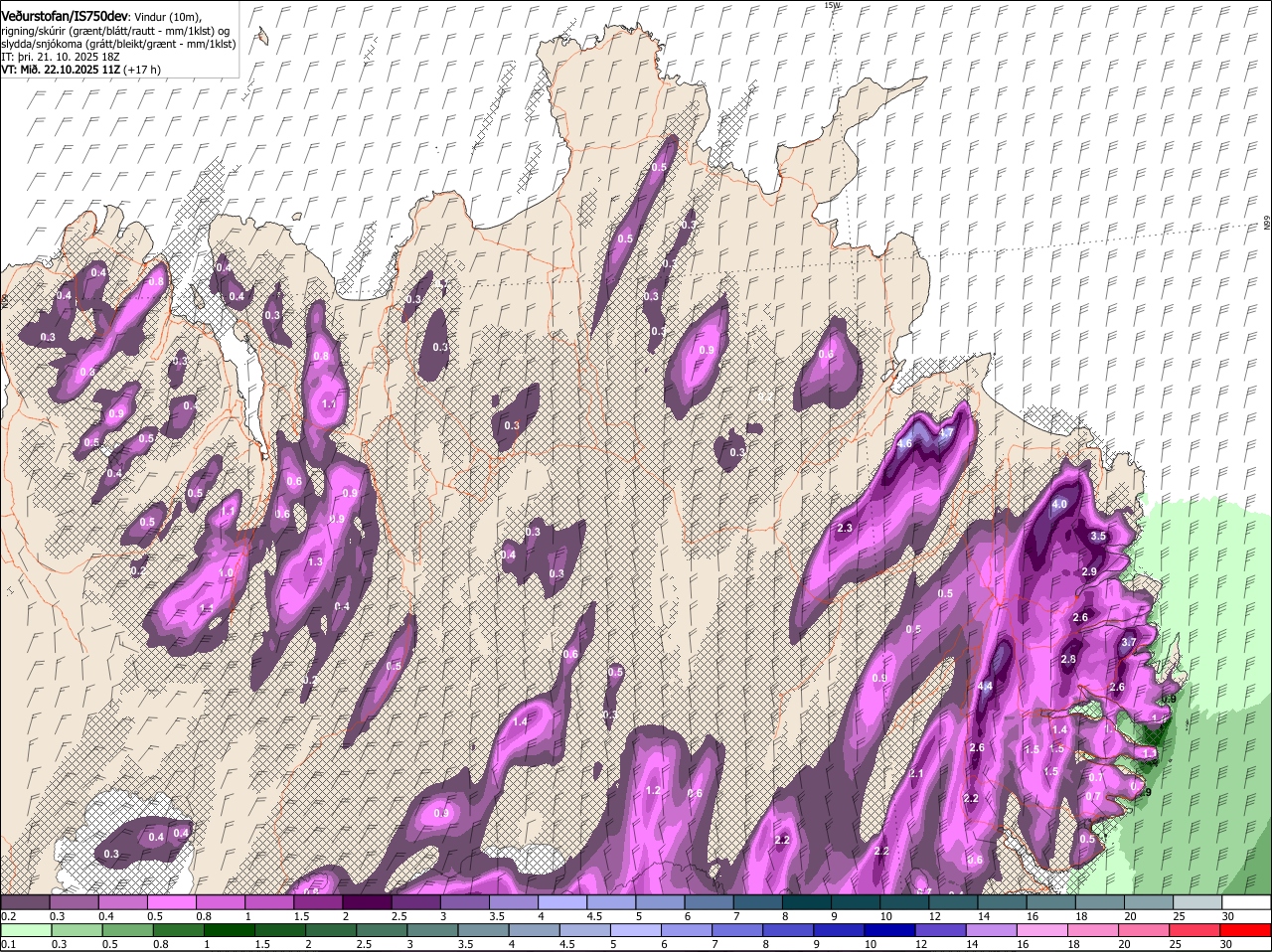Click the '0.2' label in the upper legend
This screenshot has height=952, width=1272.
8,916
